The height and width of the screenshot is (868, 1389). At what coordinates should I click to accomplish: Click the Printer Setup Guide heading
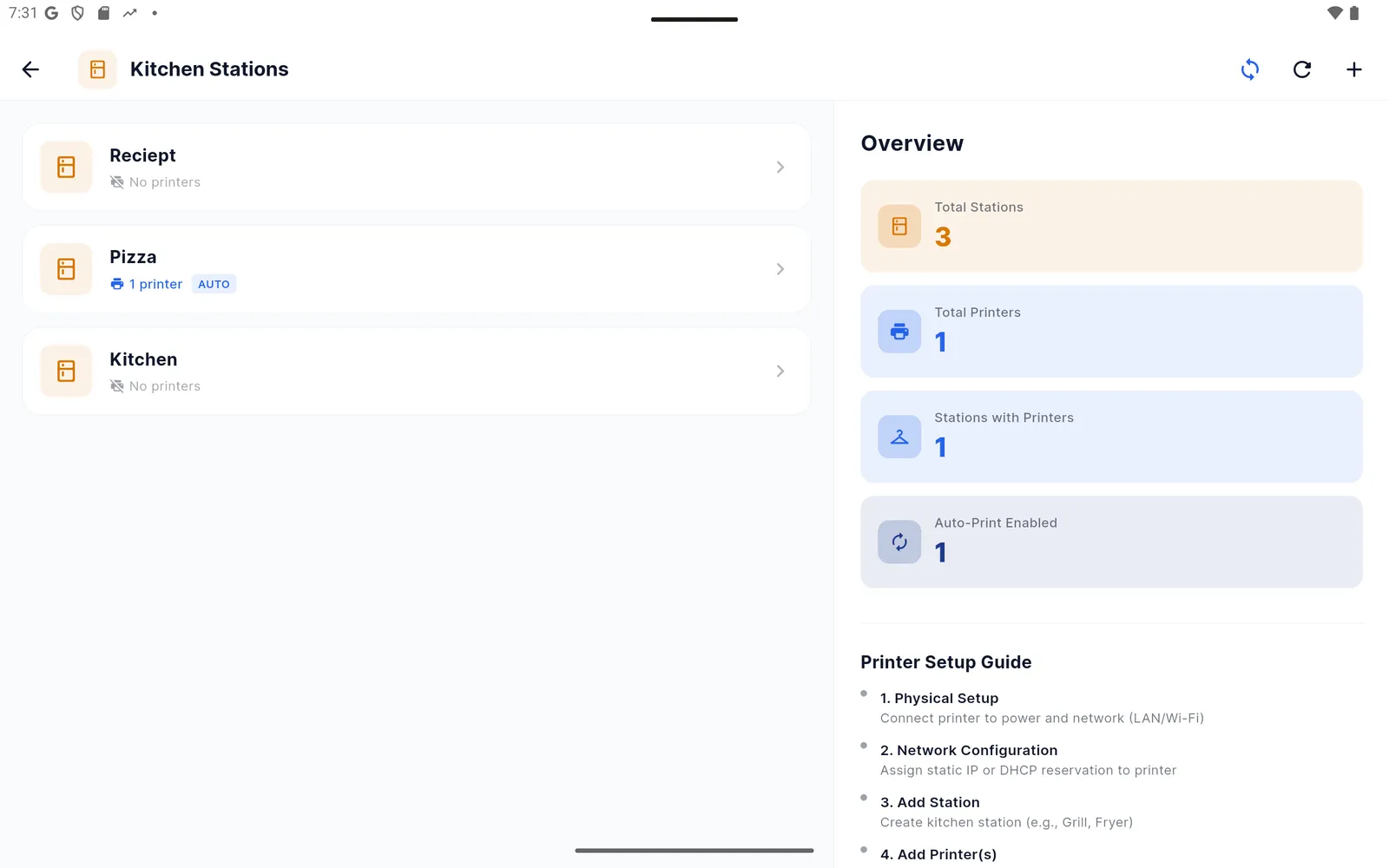946,662
